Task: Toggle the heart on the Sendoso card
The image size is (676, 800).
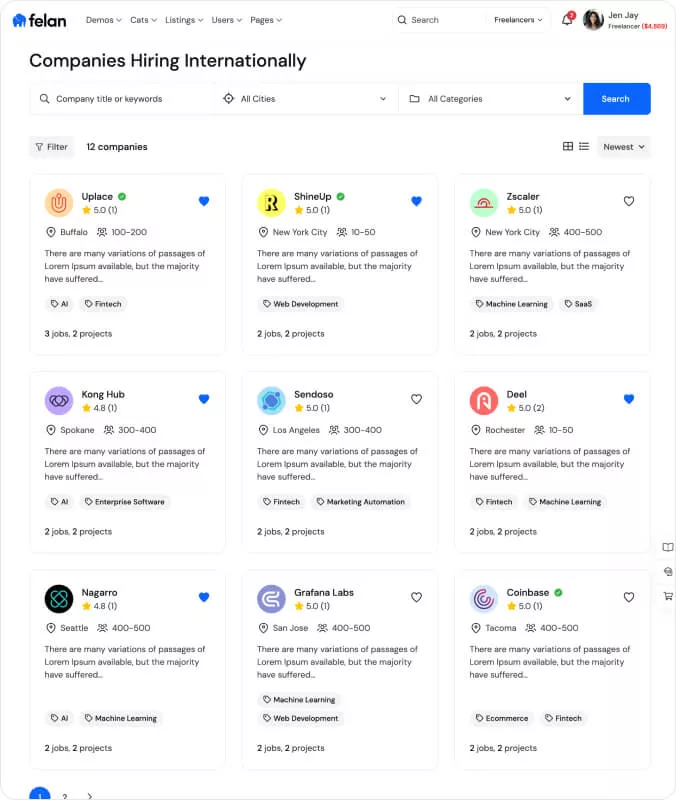Action: pyautogui.click(x=417, y=399)
